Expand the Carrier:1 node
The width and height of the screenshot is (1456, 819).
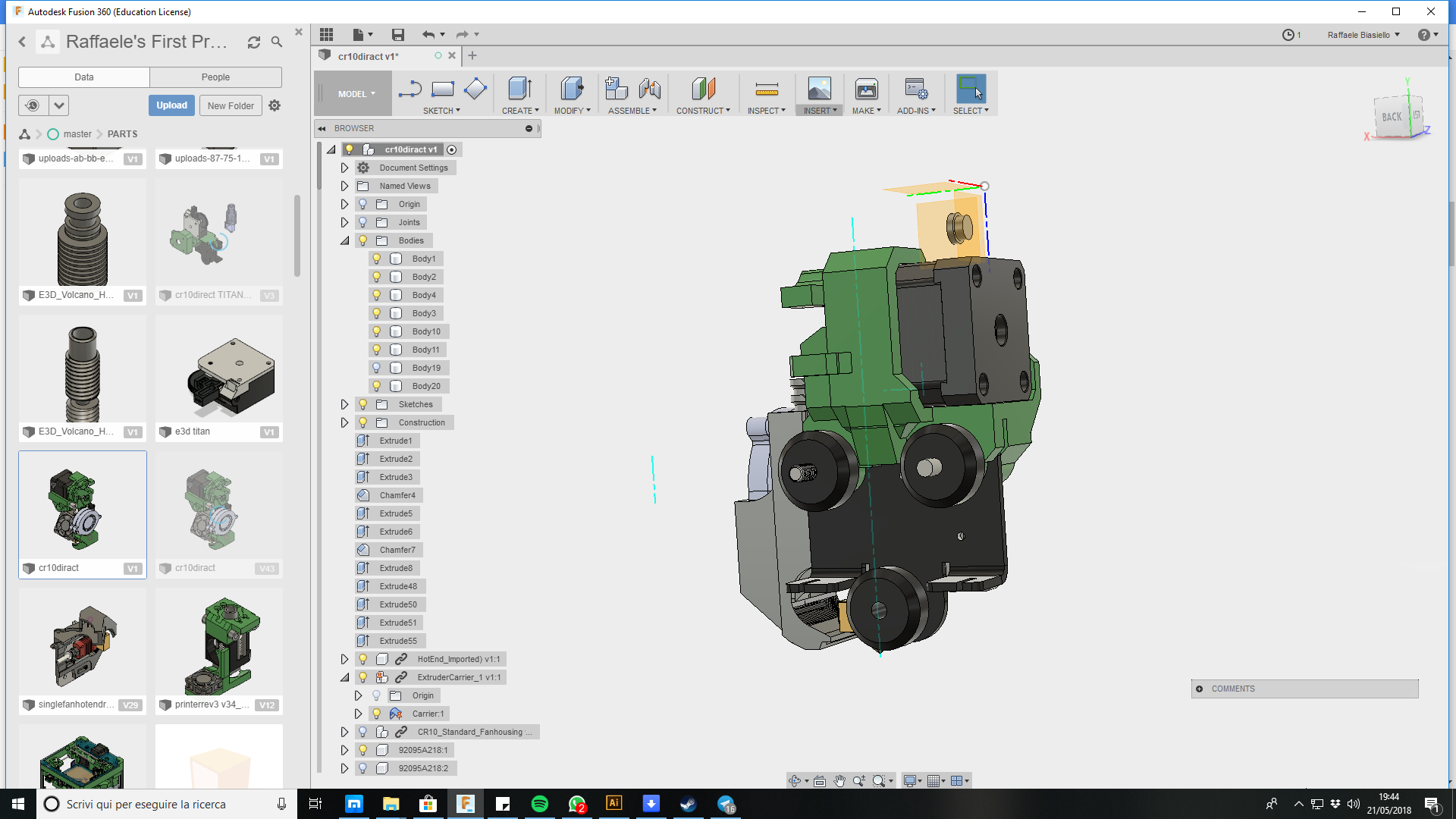coord(358,714)
